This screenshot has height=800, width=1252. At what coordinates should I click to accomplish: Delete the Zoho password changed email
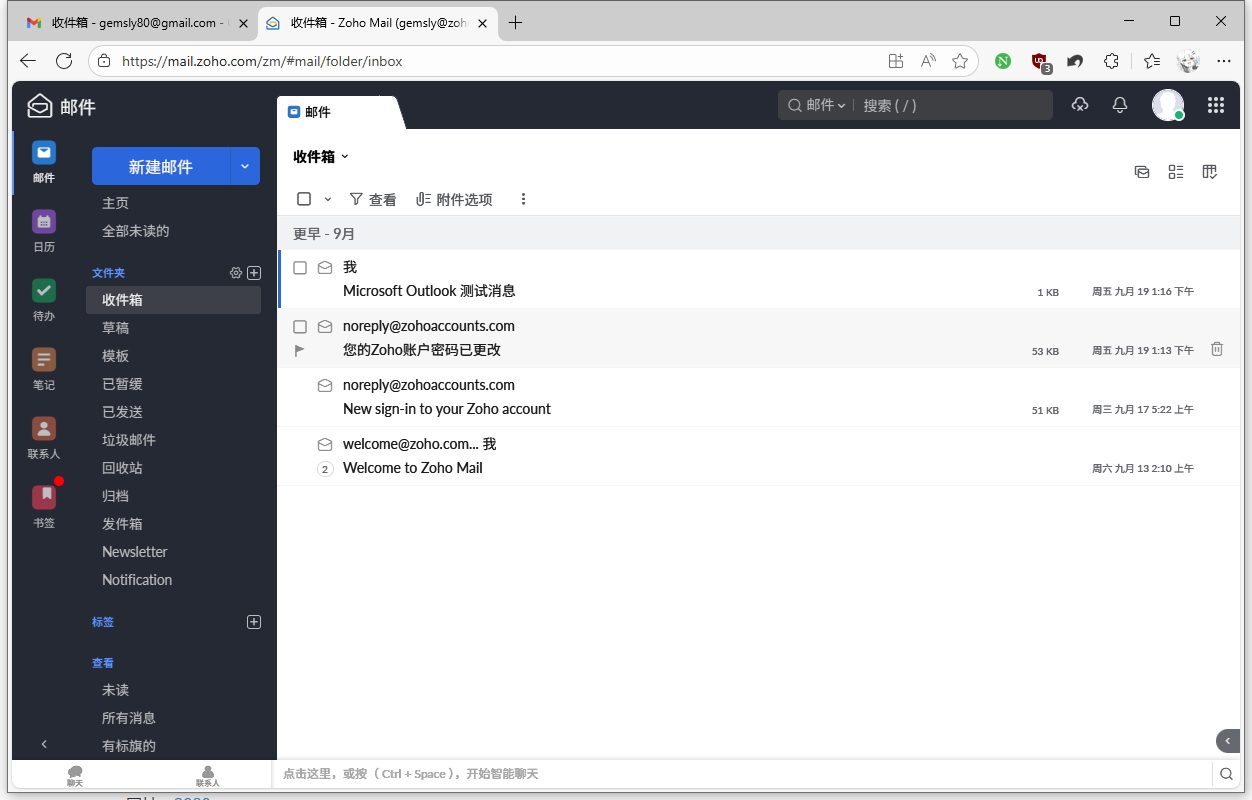(1217, 349)
